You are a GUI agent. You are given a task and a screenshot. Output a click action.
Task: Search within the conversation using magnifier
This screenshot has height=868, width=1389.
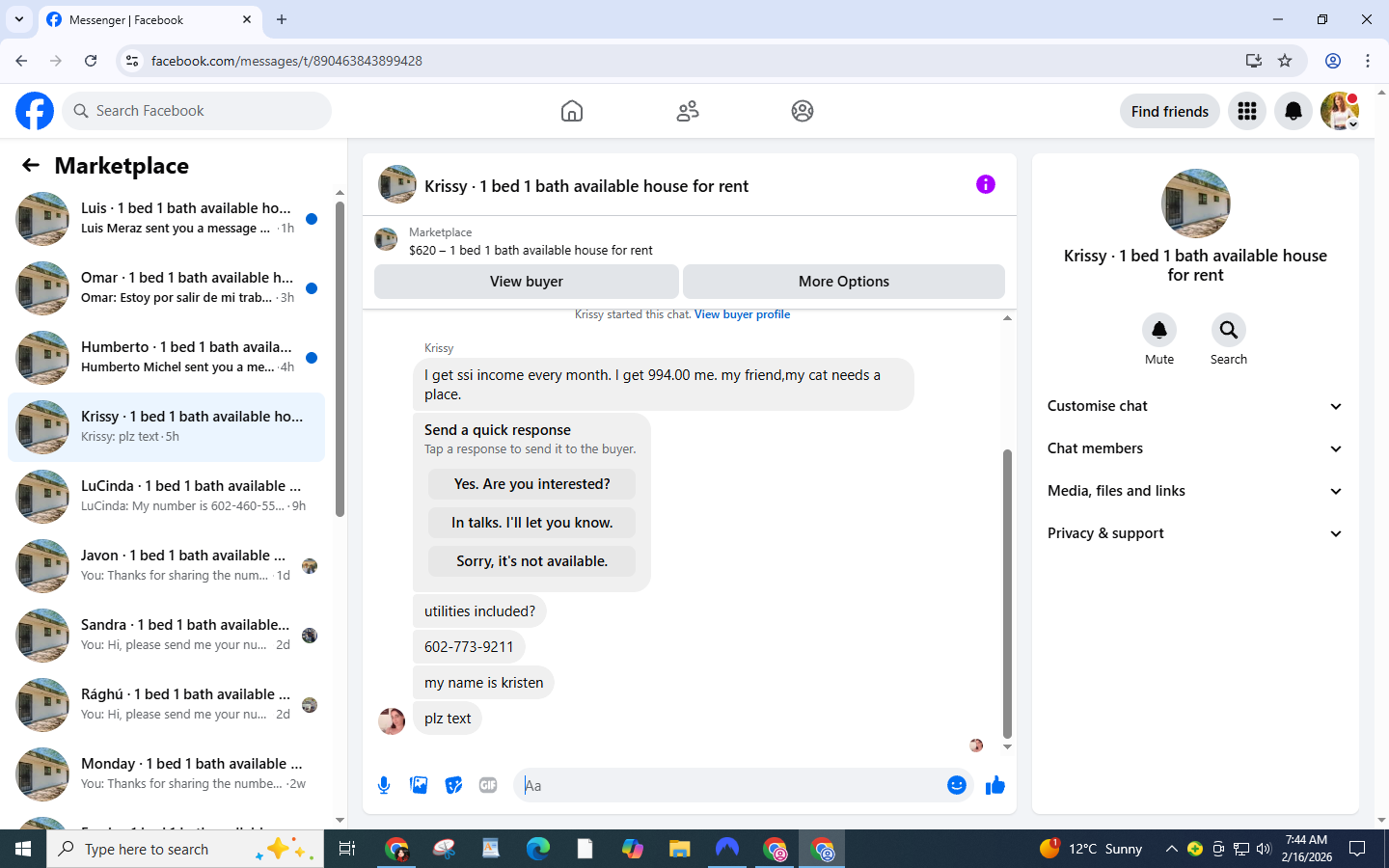[1229, 330]
